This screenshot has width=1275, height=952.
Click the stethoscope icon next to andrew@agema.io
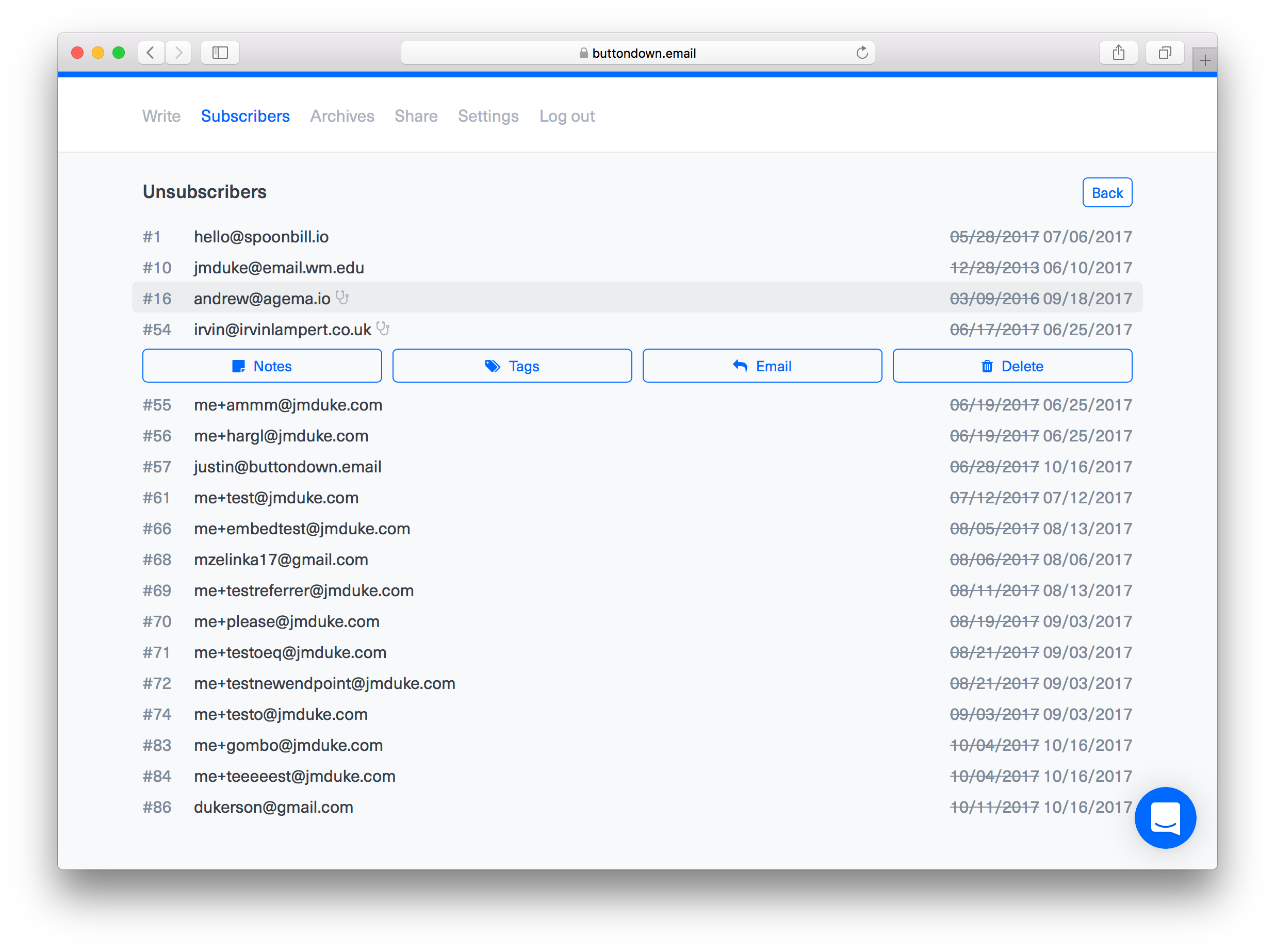pyautogui.click(x=342, y=298)
